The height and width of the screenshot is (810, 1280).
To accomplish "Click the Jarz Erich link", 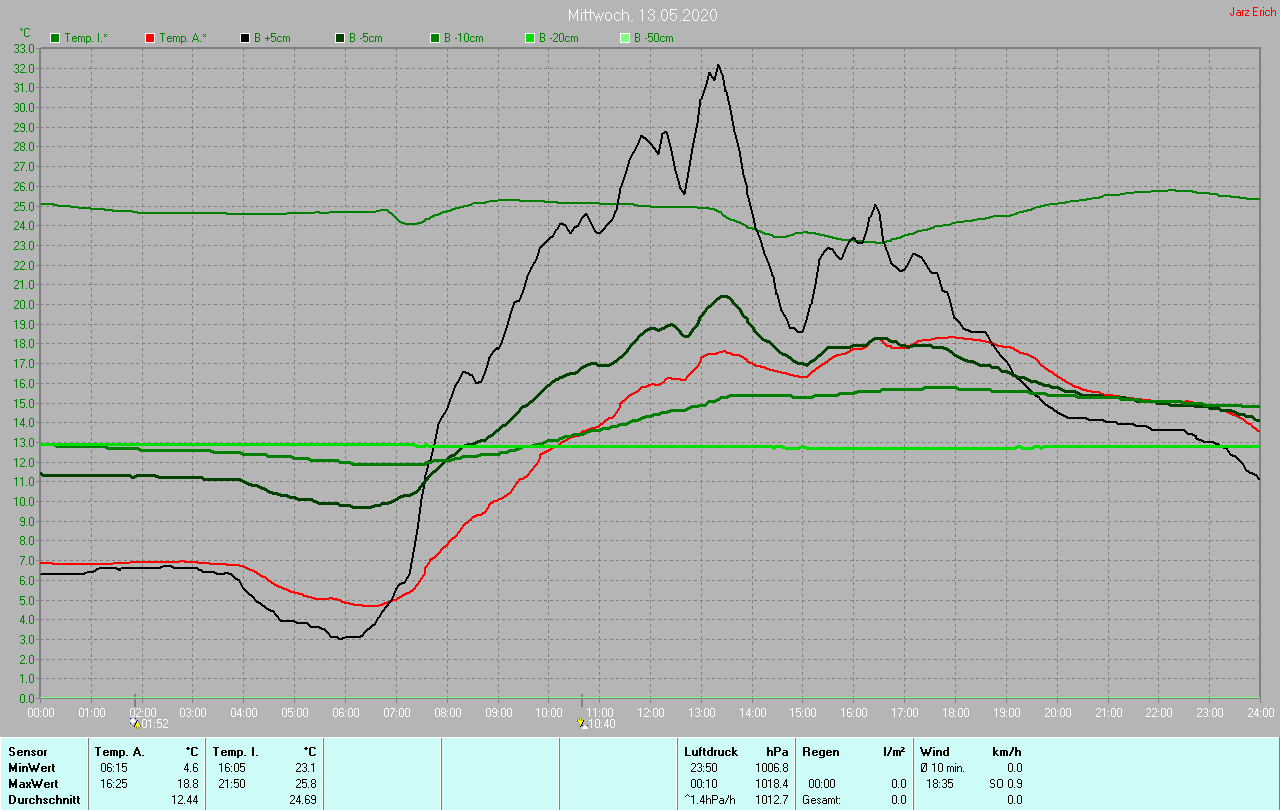I will point(1252,12).
